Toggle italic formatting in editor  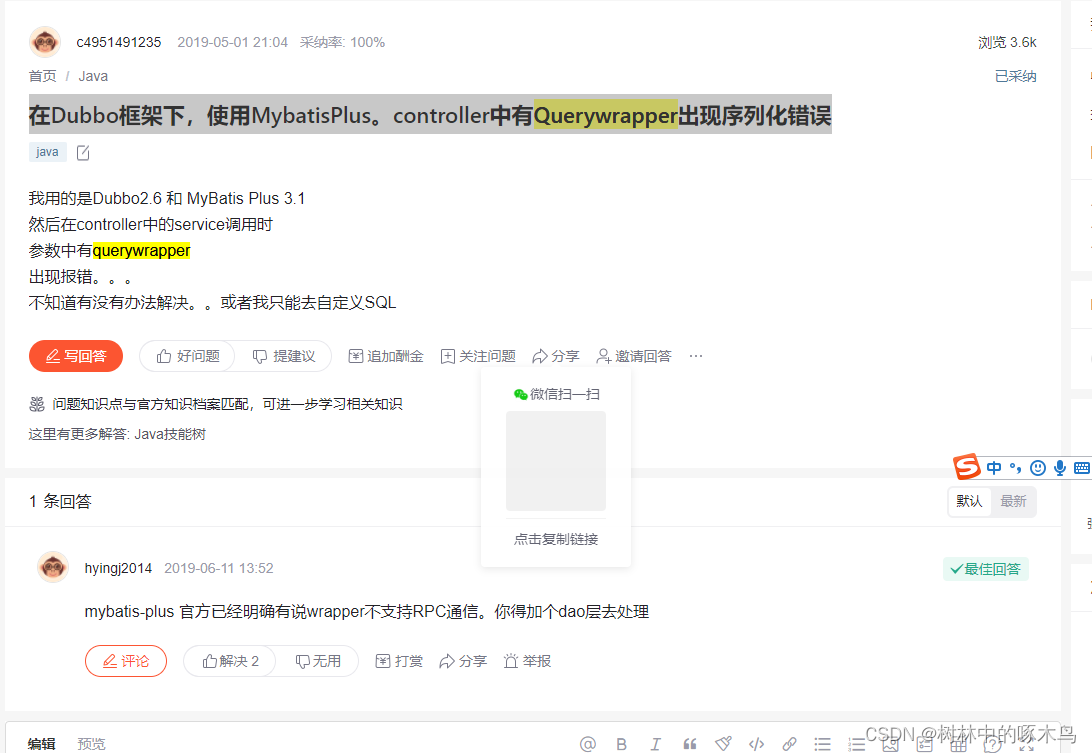[x=655, y=744]
